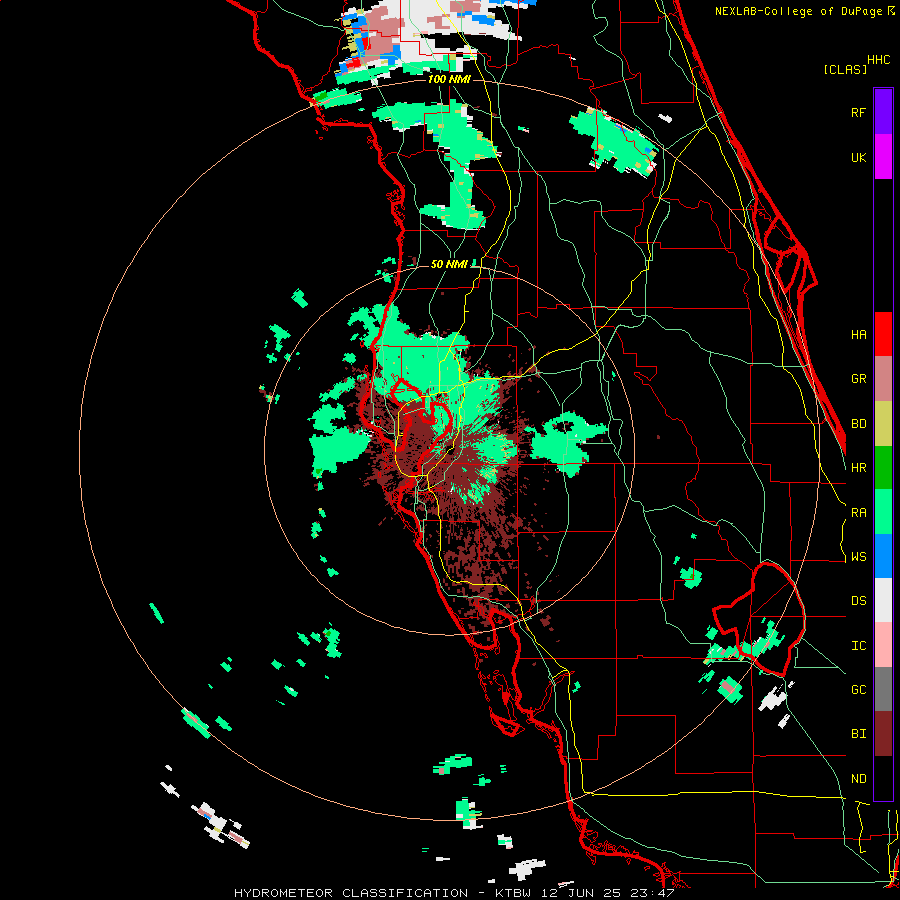Click the BI label in the legend

[858, 734]
